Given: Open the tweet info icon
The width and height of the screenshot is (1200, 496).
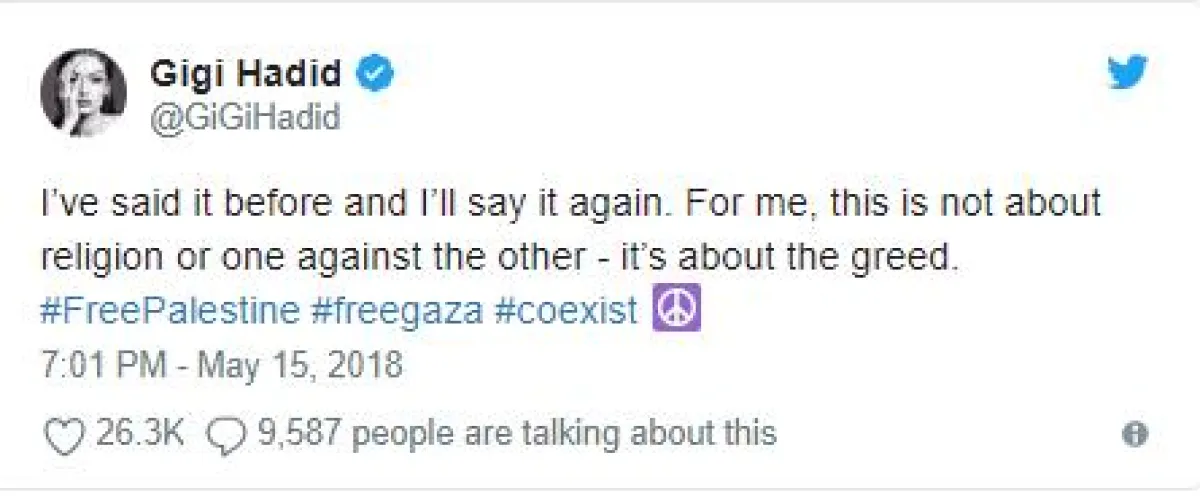Looking at the screenshot, I should (1134, 434).
